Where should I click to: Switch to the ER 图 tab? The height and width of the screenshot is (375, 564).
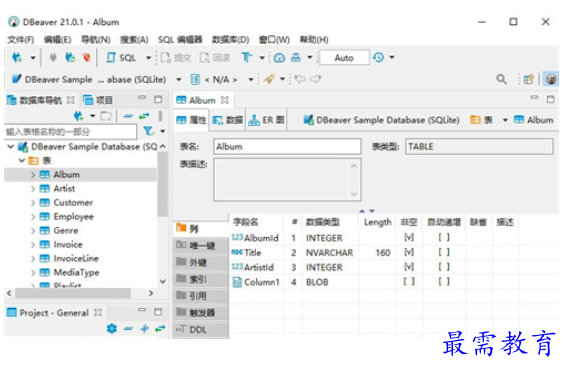(267, 120)
